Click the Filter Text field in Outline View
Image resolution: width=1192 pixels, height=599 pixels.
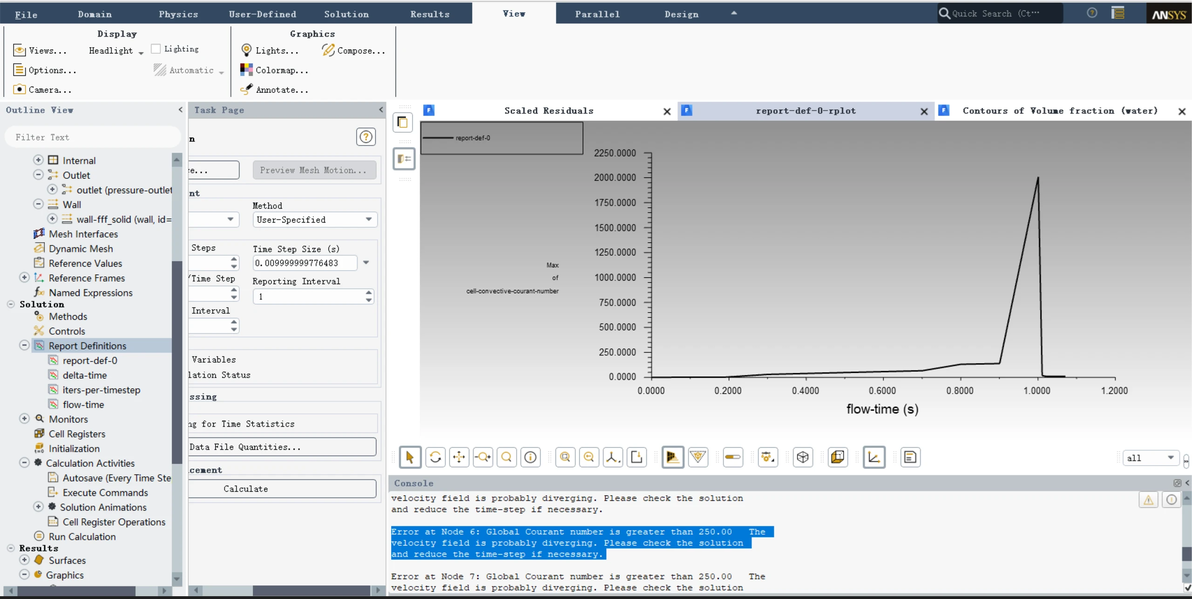pyautogui.click(x=93, y=137)
